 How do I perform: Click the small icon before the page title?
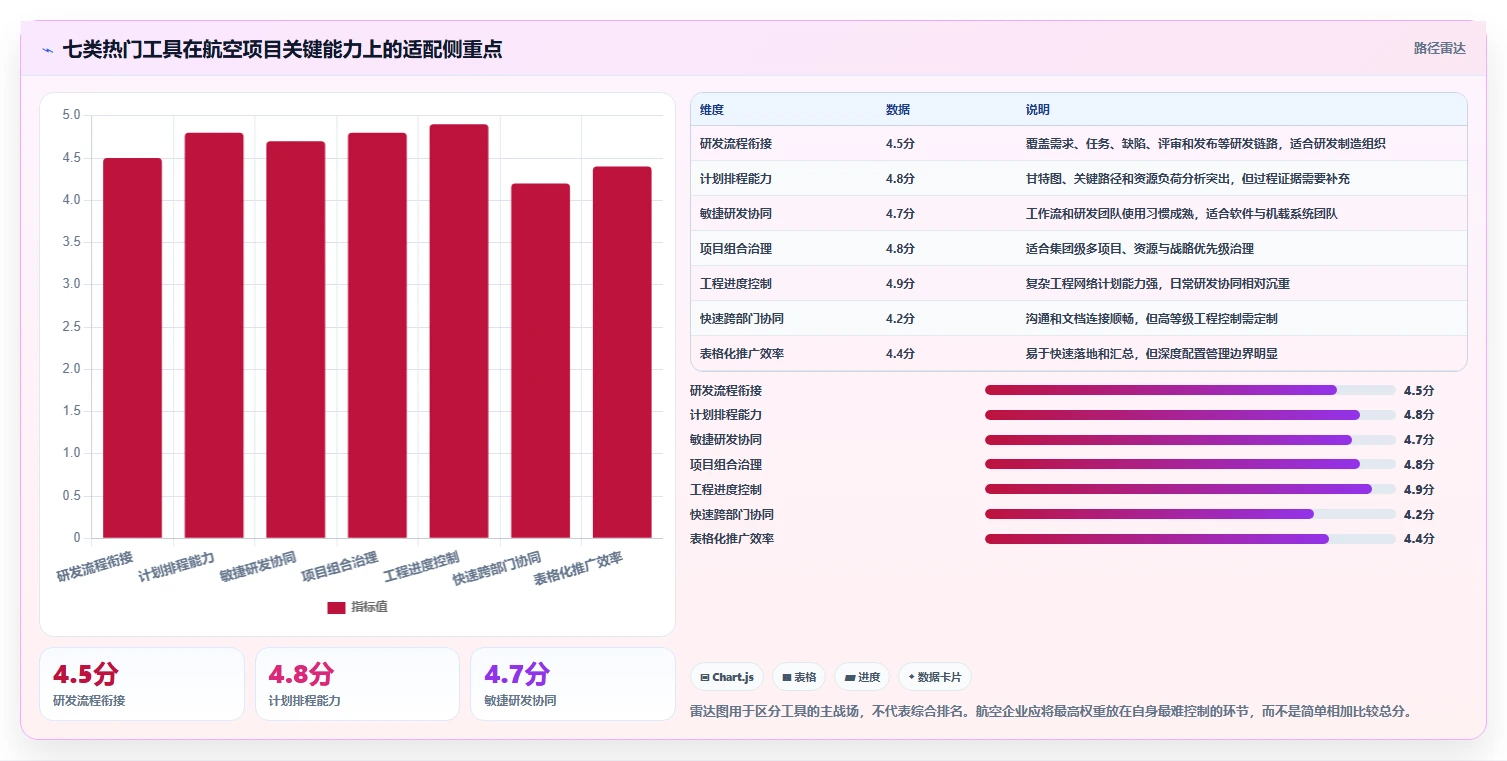point(47,49)
